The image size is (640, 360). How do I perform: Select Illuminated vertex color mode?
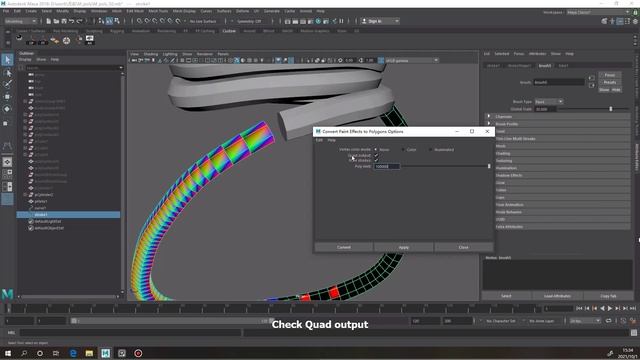(431, 150)
